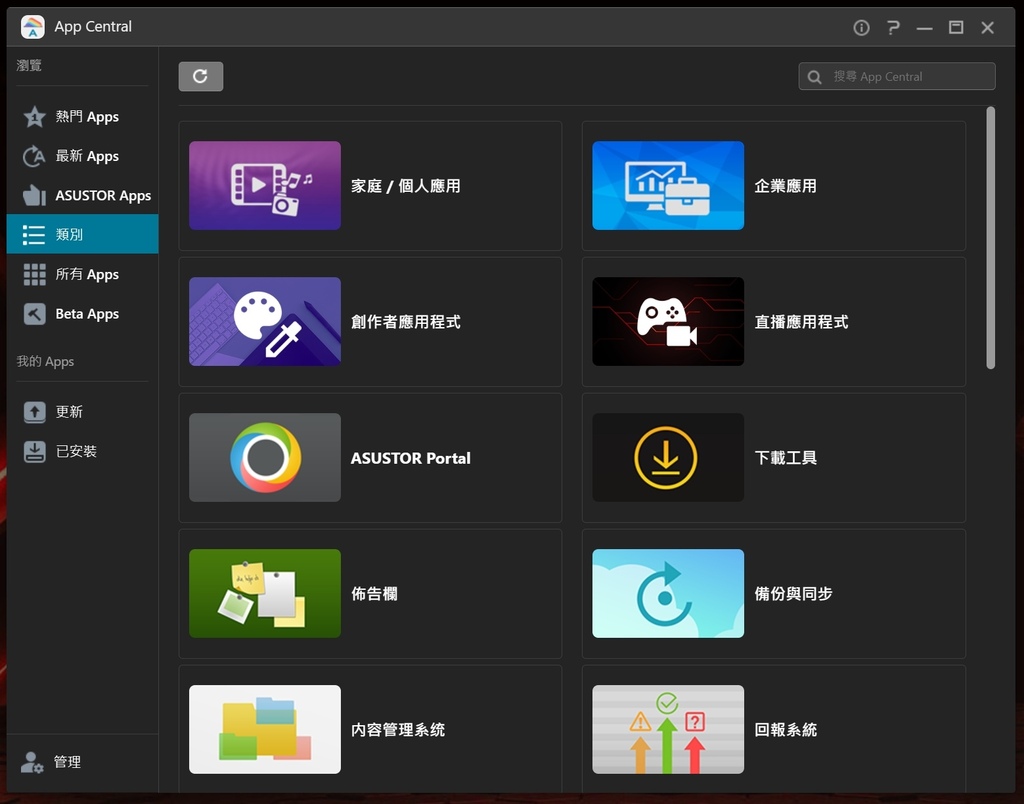Click the 已安裝 download-tray icon
This screenshot has height=804, width=1024.
[34, 451]
